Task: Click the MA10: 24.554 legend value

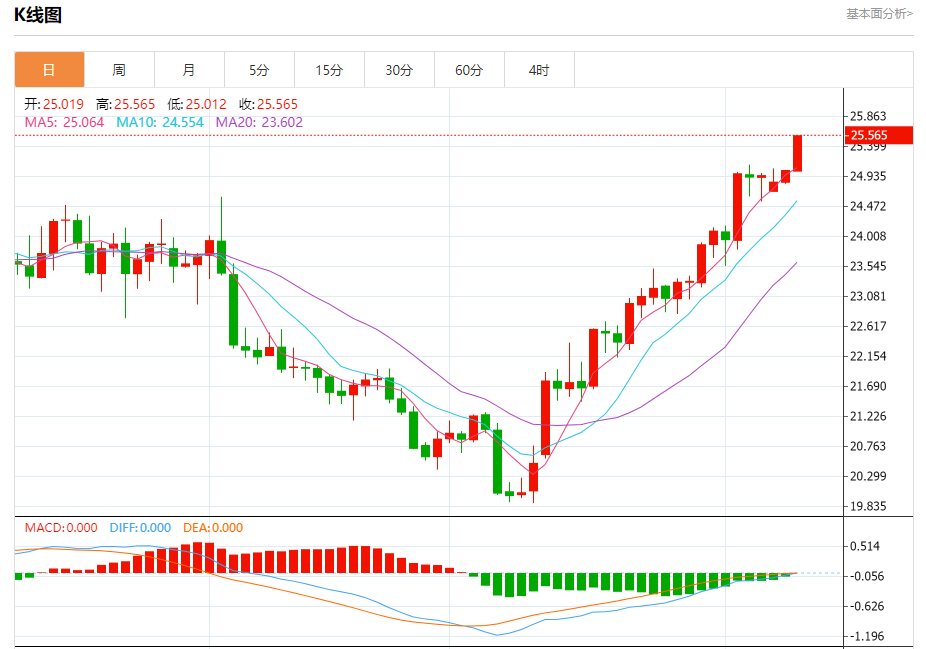Action: click(x=159, y=122)
